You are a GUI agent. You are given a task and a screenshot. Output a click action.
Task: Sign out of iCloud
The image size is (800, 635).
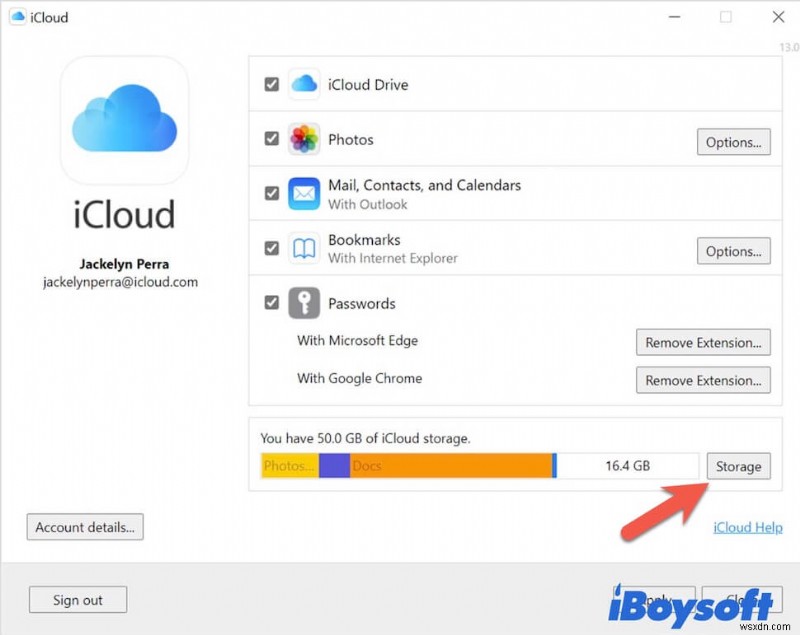[77, 599]
